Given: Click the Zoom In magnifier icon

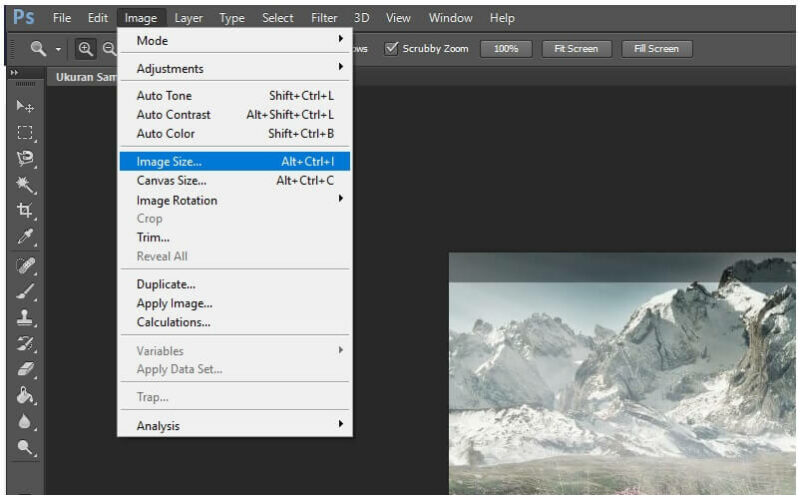Looking at the screenshot, I should point(85,49).
